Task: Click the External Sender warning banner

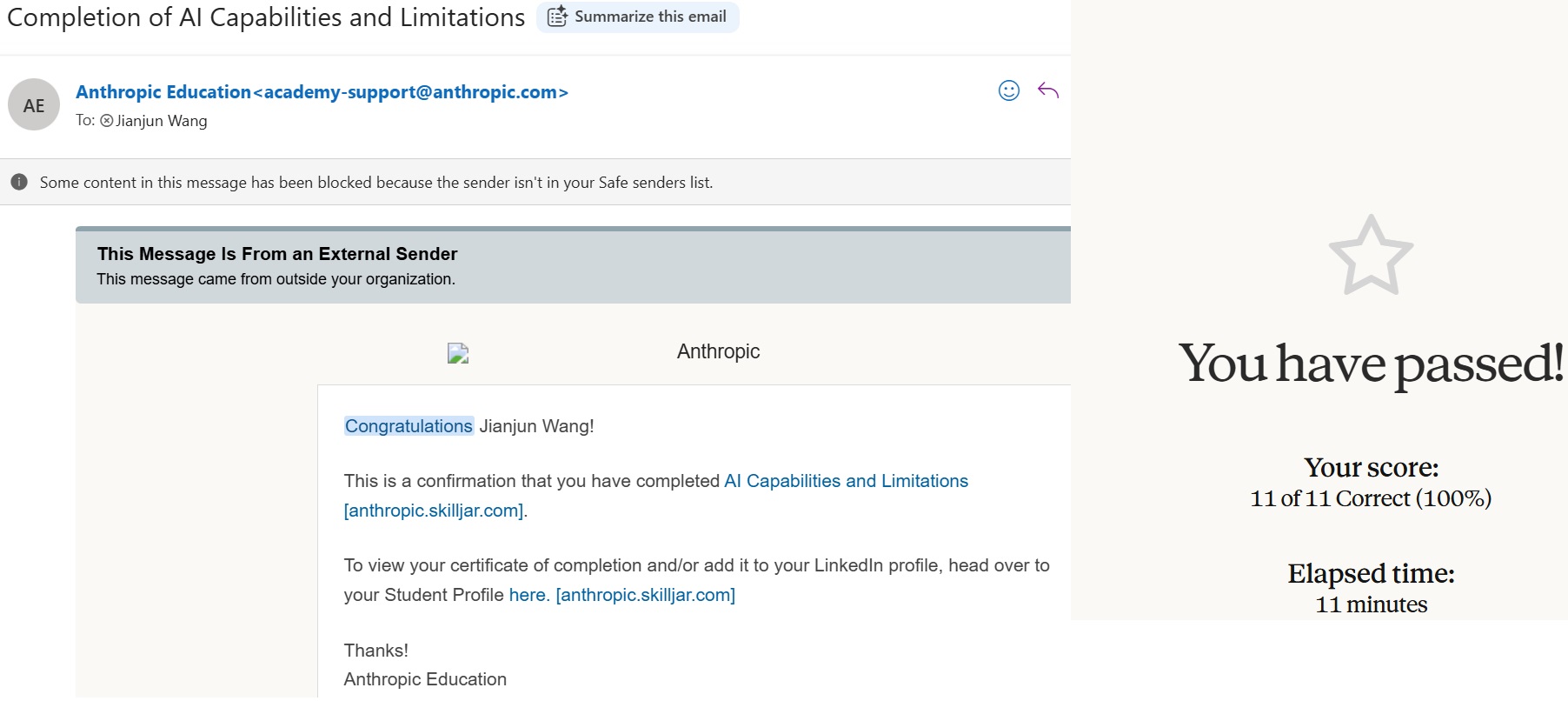Action: [573, 265]
